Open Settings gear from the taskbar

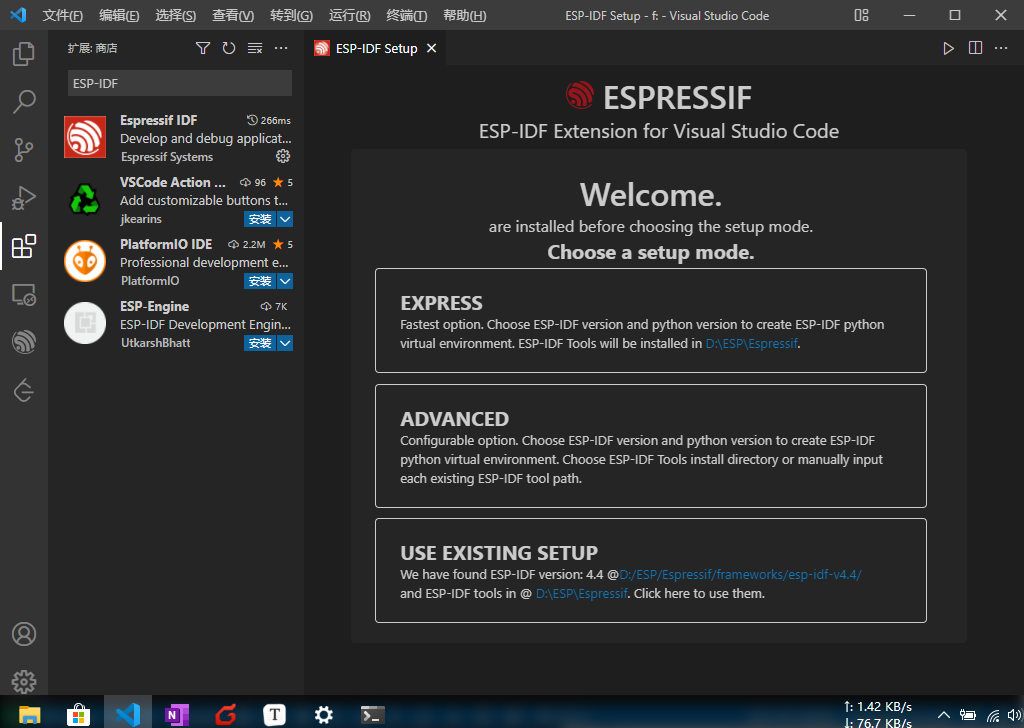323,714
